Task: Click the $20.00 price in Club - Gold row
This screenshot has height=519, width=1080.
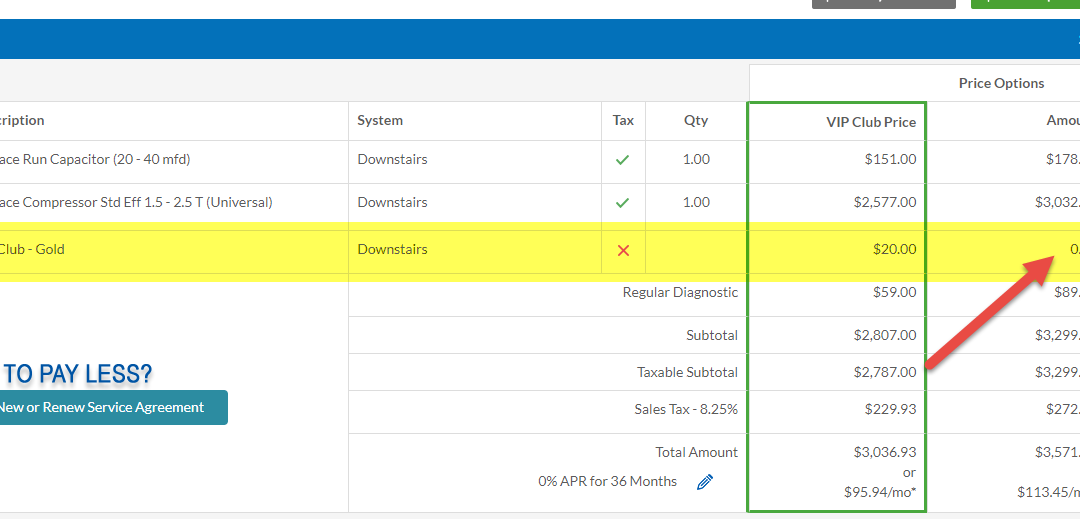Action: [894, 250]
